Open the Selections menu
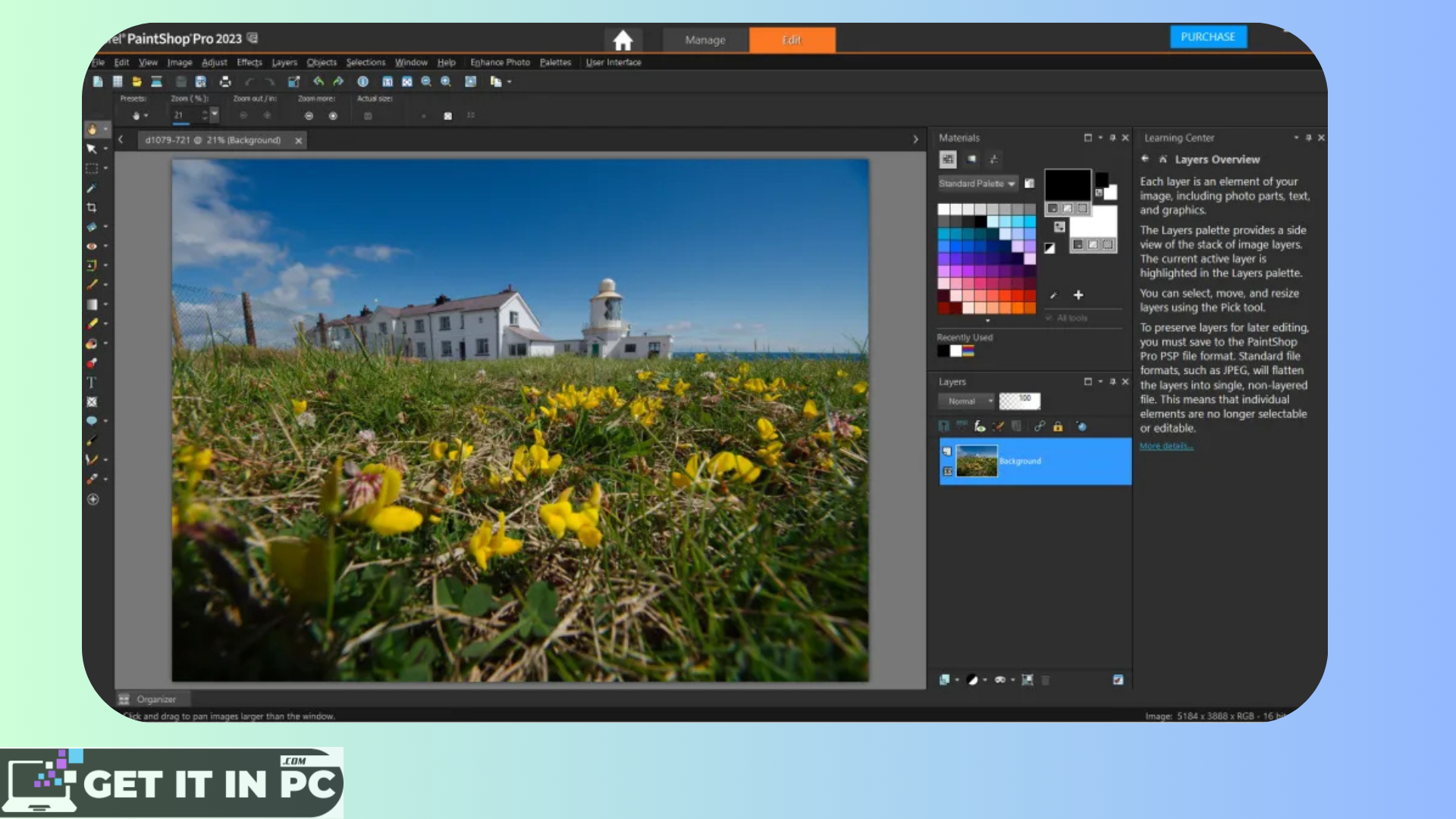This screenshot has width=1456, height=819. click(366, 62)
